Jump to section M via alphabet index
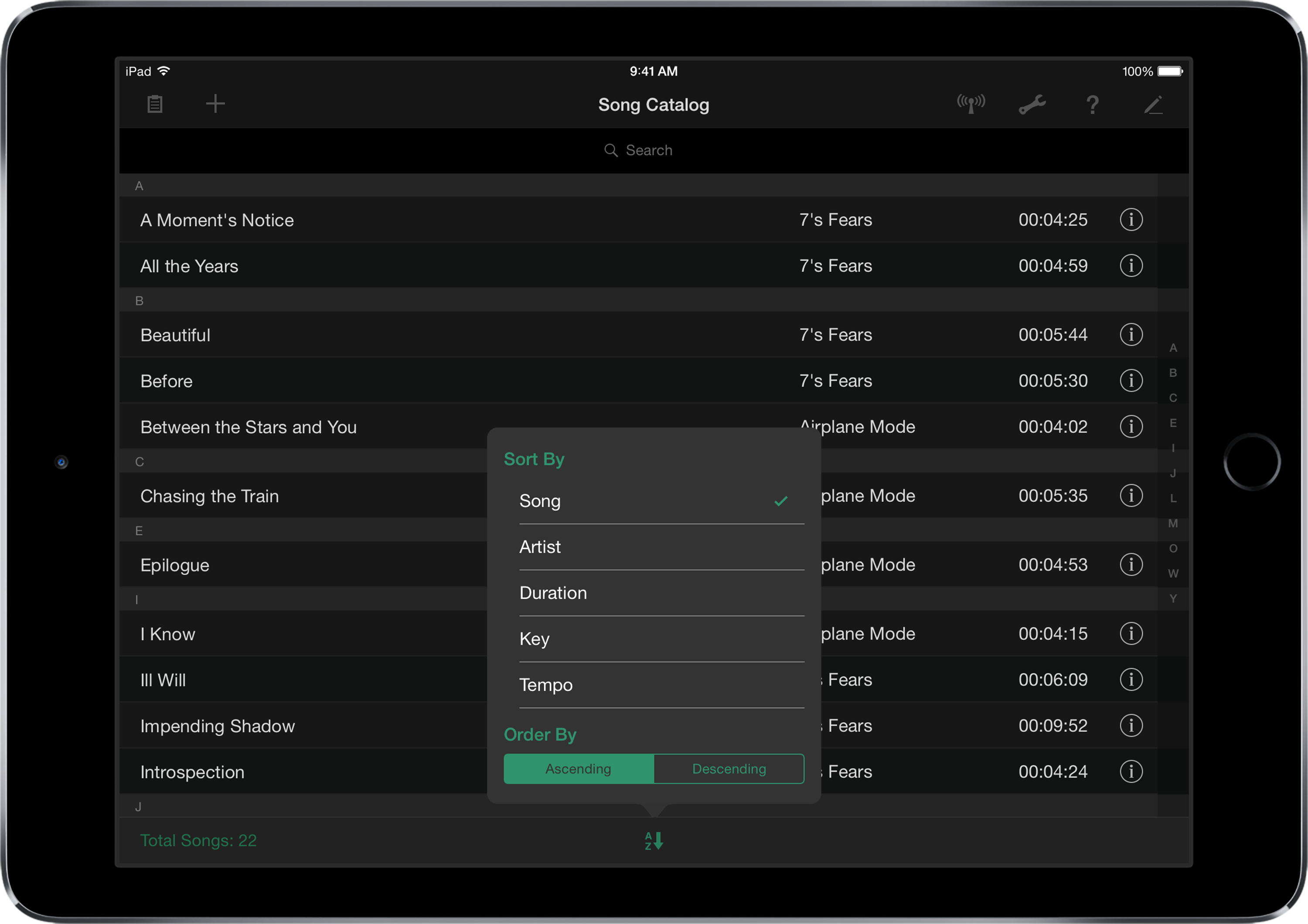Viewport: 1308px width, 924px height. (1173, 523)
